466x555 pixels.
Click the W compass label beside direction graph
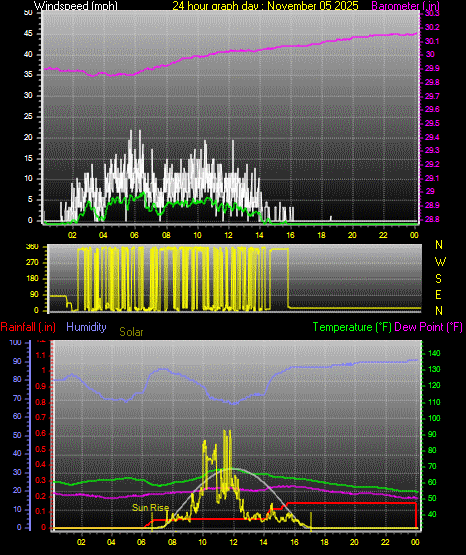(440, 262)
